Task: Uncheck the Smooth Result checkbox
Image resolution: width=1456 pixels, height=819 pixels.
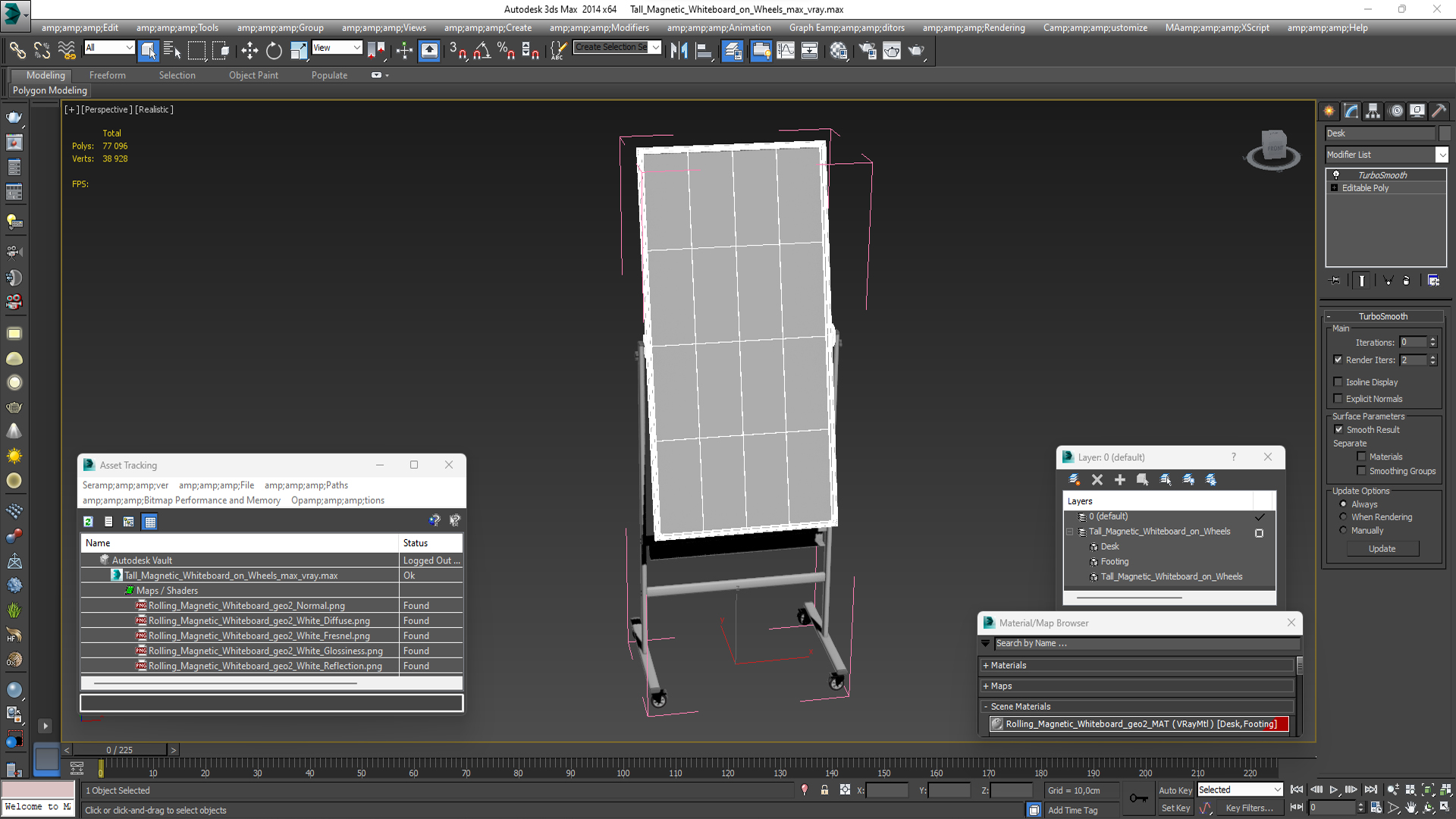Action: pos(1338,430)
